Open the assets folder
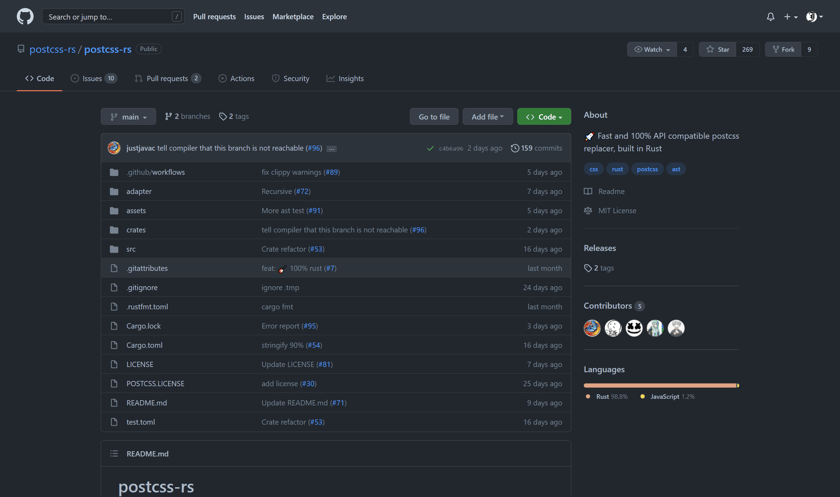 136,210
